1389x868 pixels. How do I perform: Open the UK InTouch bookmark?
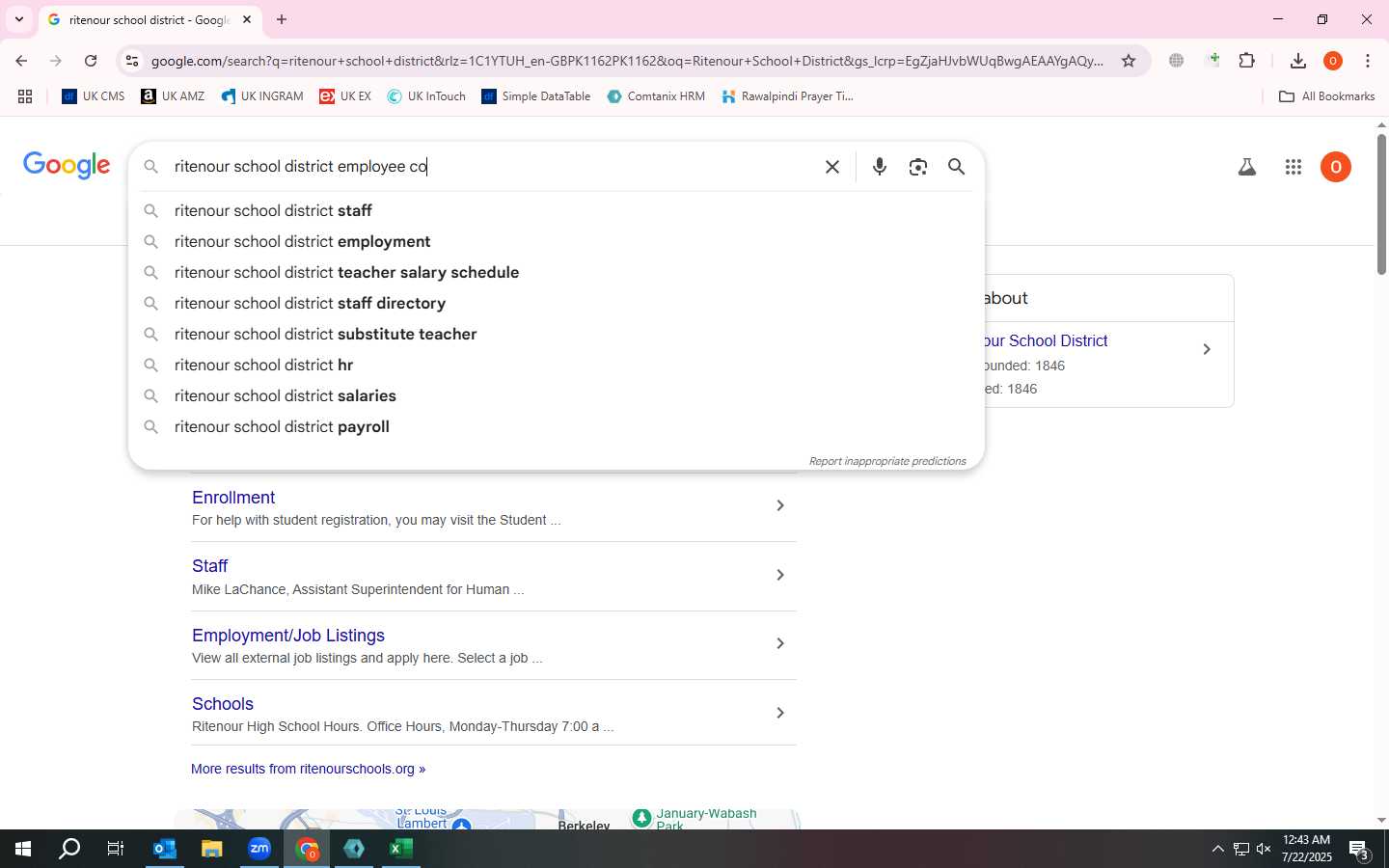(426, 96)
